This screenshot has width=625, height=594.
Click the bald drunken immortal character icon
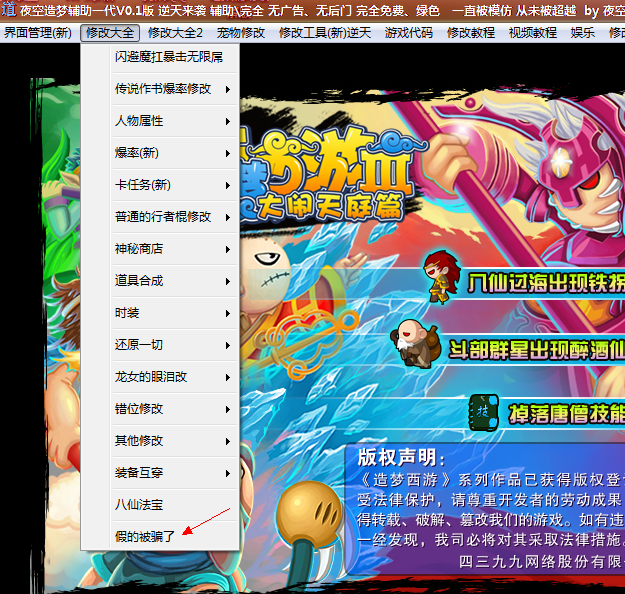point(415,343)
